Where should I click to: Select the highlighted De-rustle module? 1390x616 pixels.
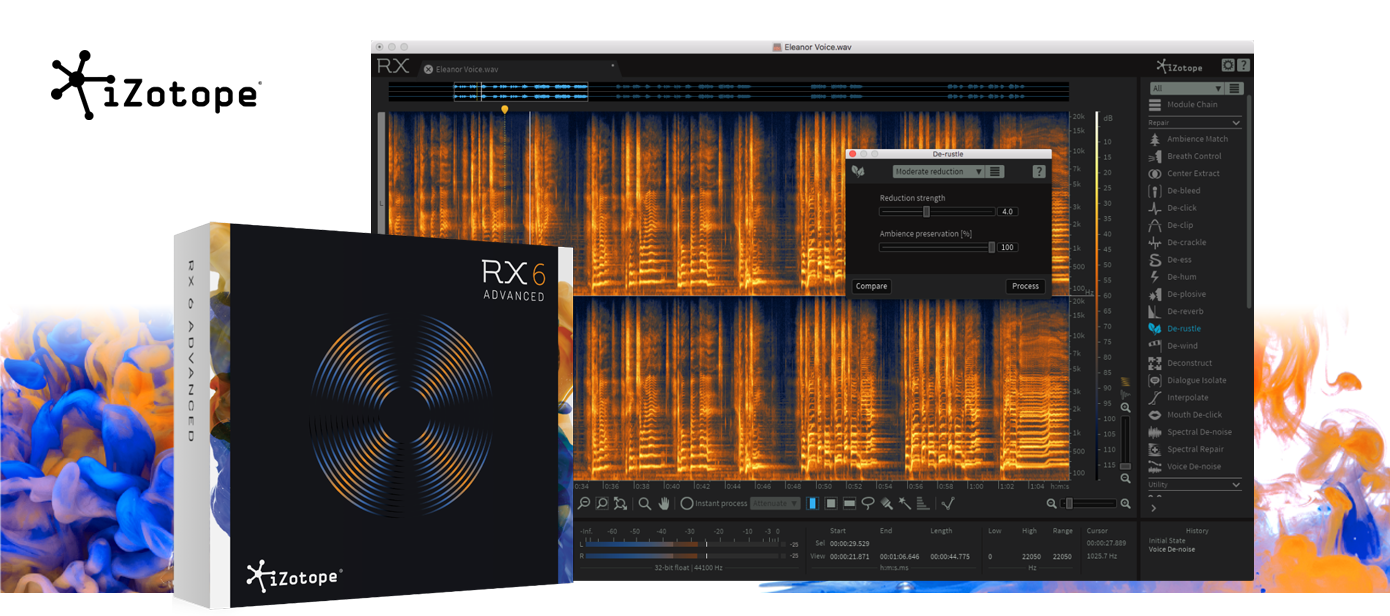click(1176, 328)
